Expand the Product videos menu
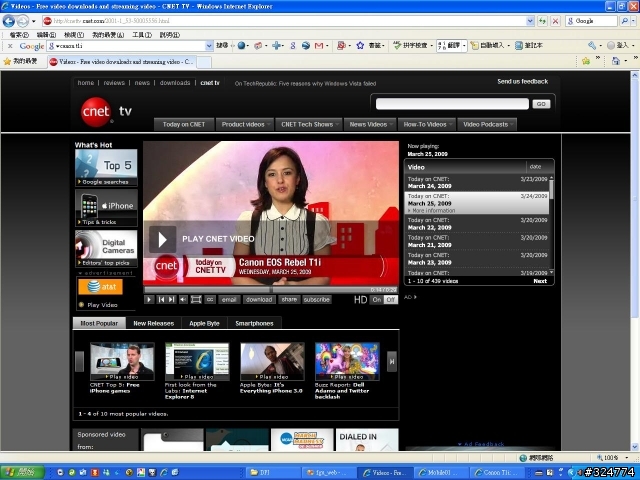640x480 pixels. 244,124
